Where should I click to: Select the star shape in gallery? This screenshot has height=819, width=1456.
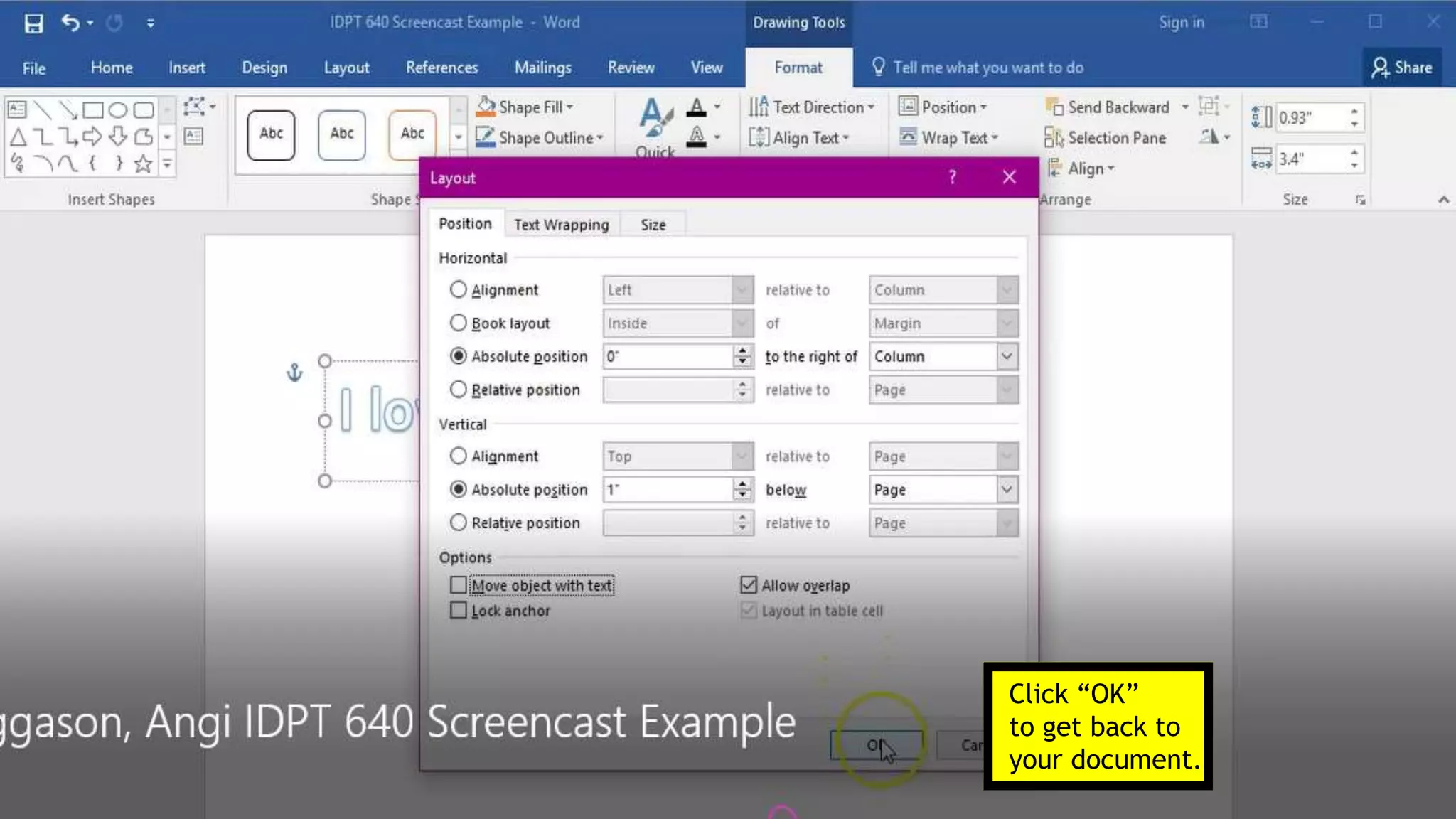[143, 164]
